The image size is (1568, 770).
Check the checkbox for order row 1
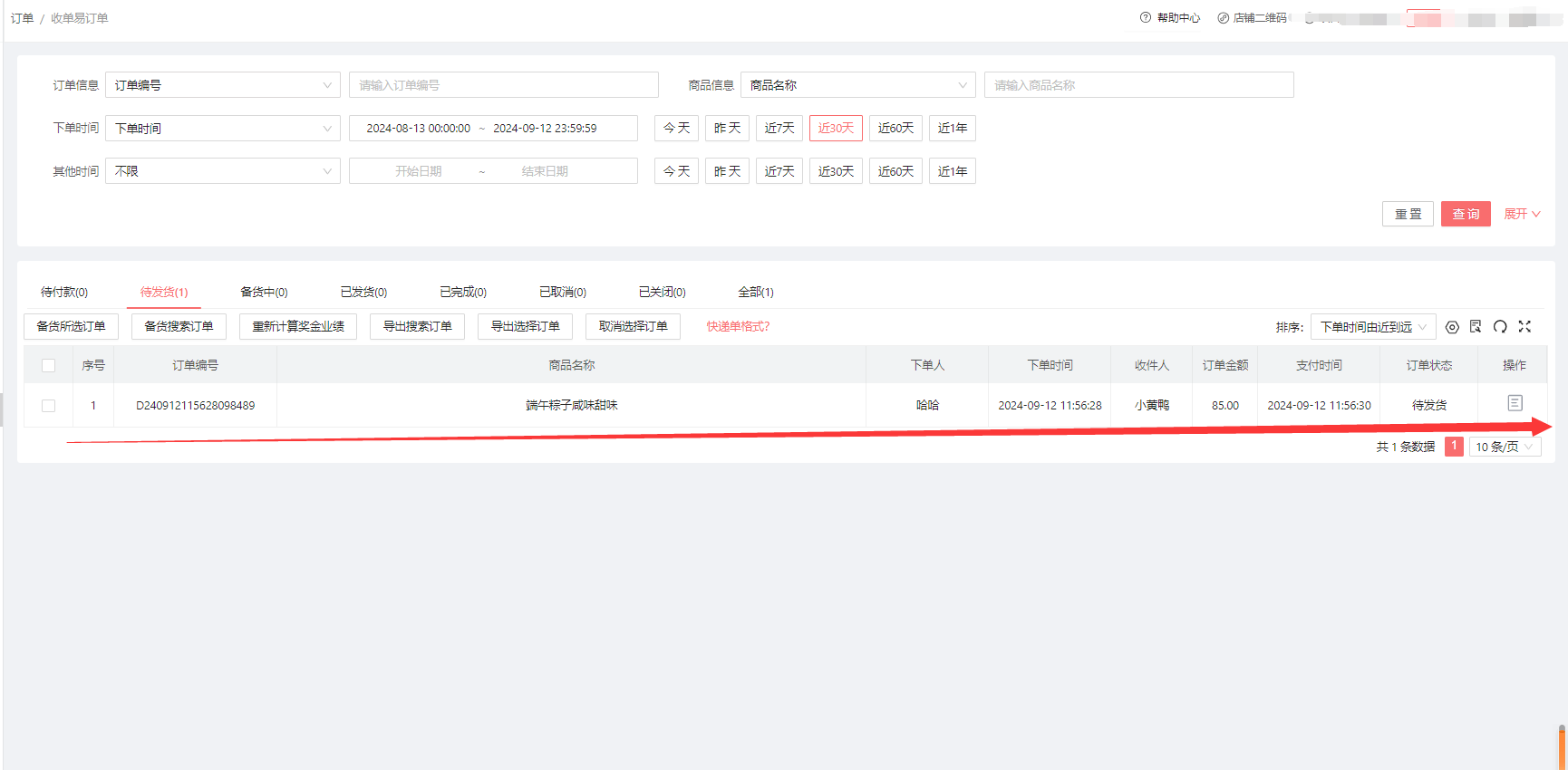(49, 406)
